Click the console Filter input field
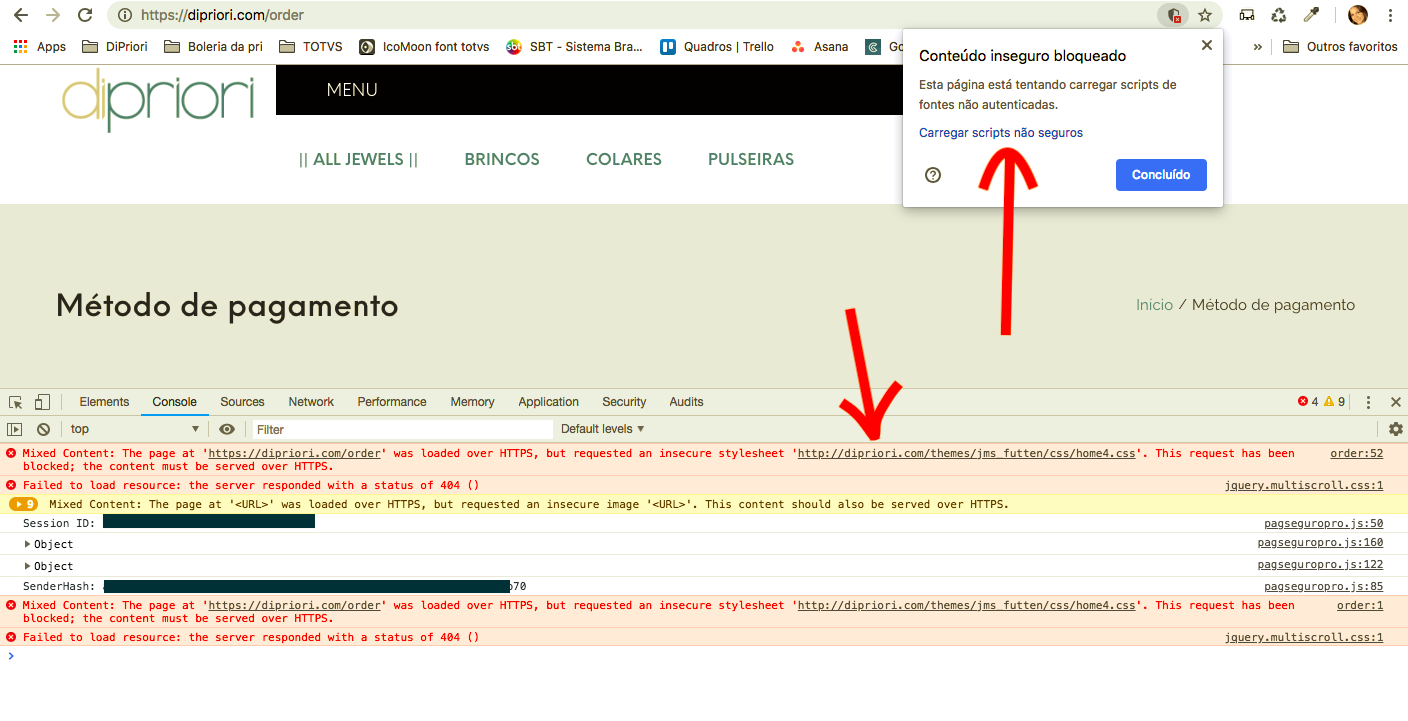Image resolution: width=1408 pixels, height=721 pixels. click(401, 429)
